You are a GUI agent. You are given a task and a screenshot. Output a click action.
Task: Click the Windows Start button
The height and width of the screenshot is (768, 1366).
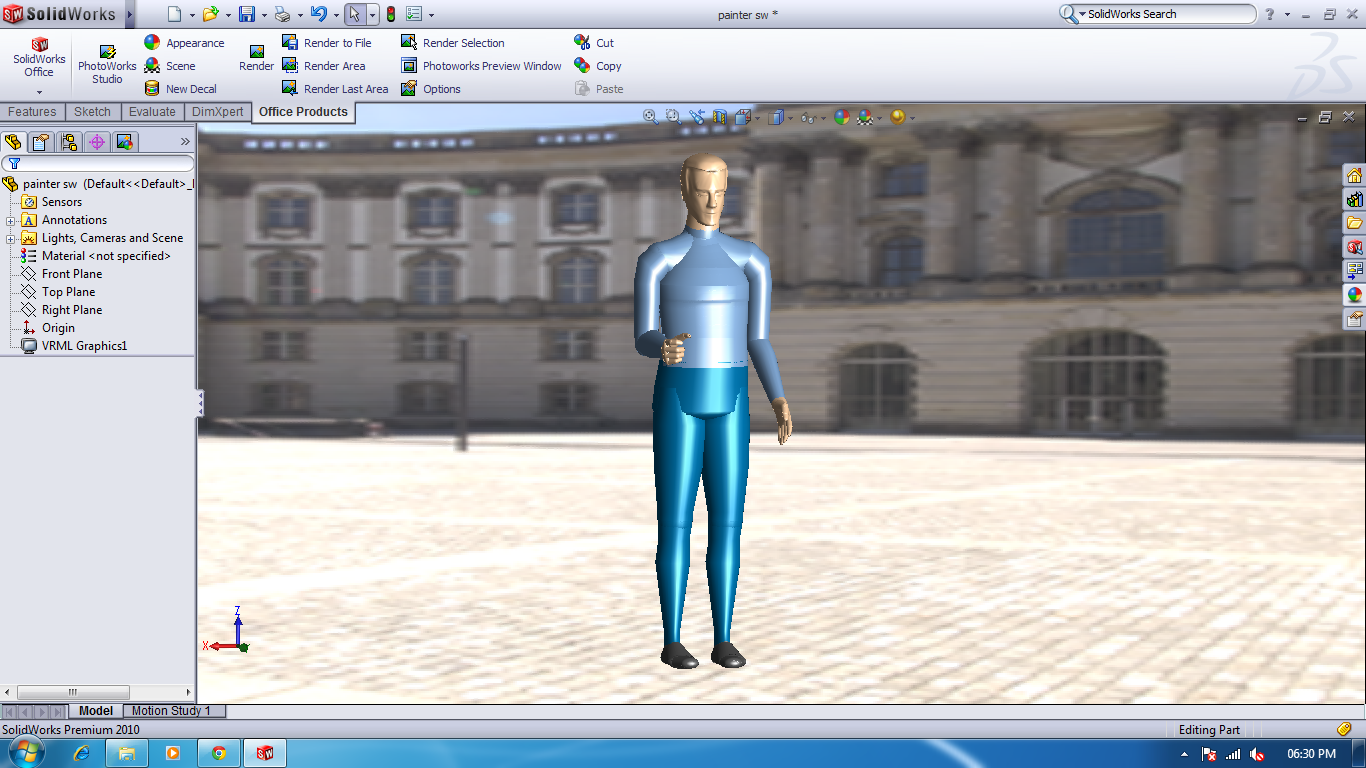click(x=26, y=753)
